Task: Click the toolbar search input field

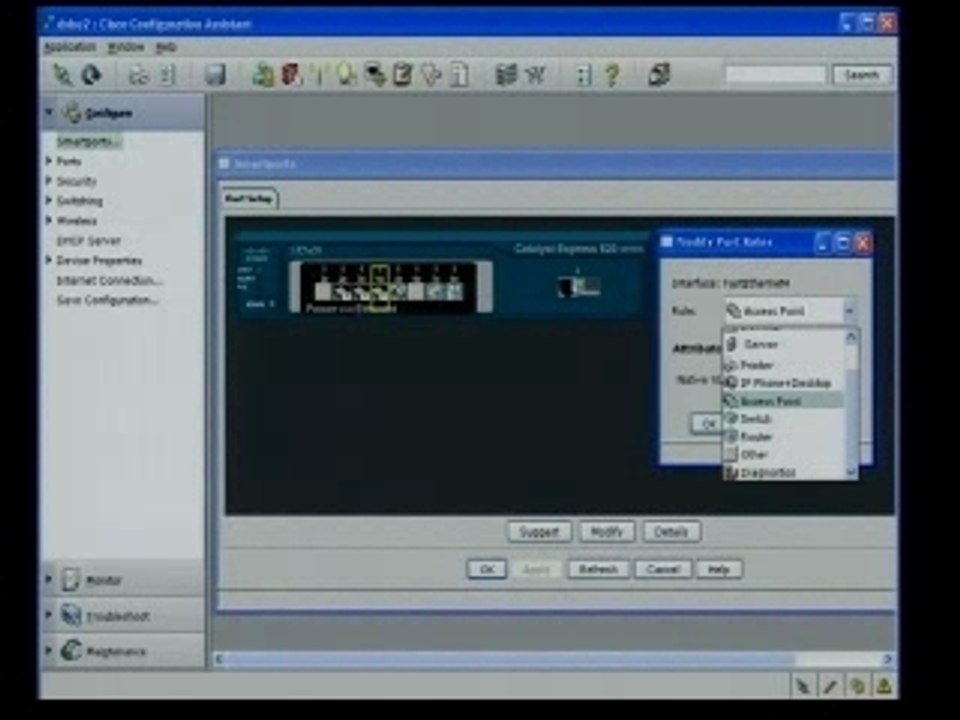Action: coord(776,75)
